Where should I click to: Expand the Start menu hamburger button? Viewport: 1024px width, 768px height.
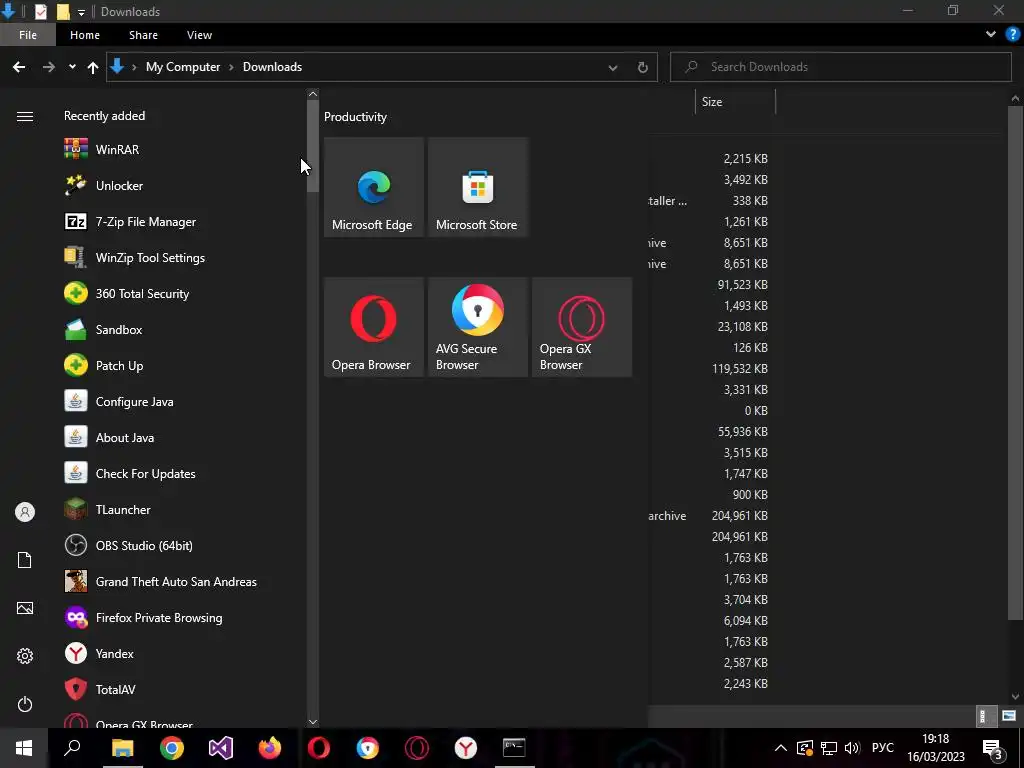[x=25, y=116]
